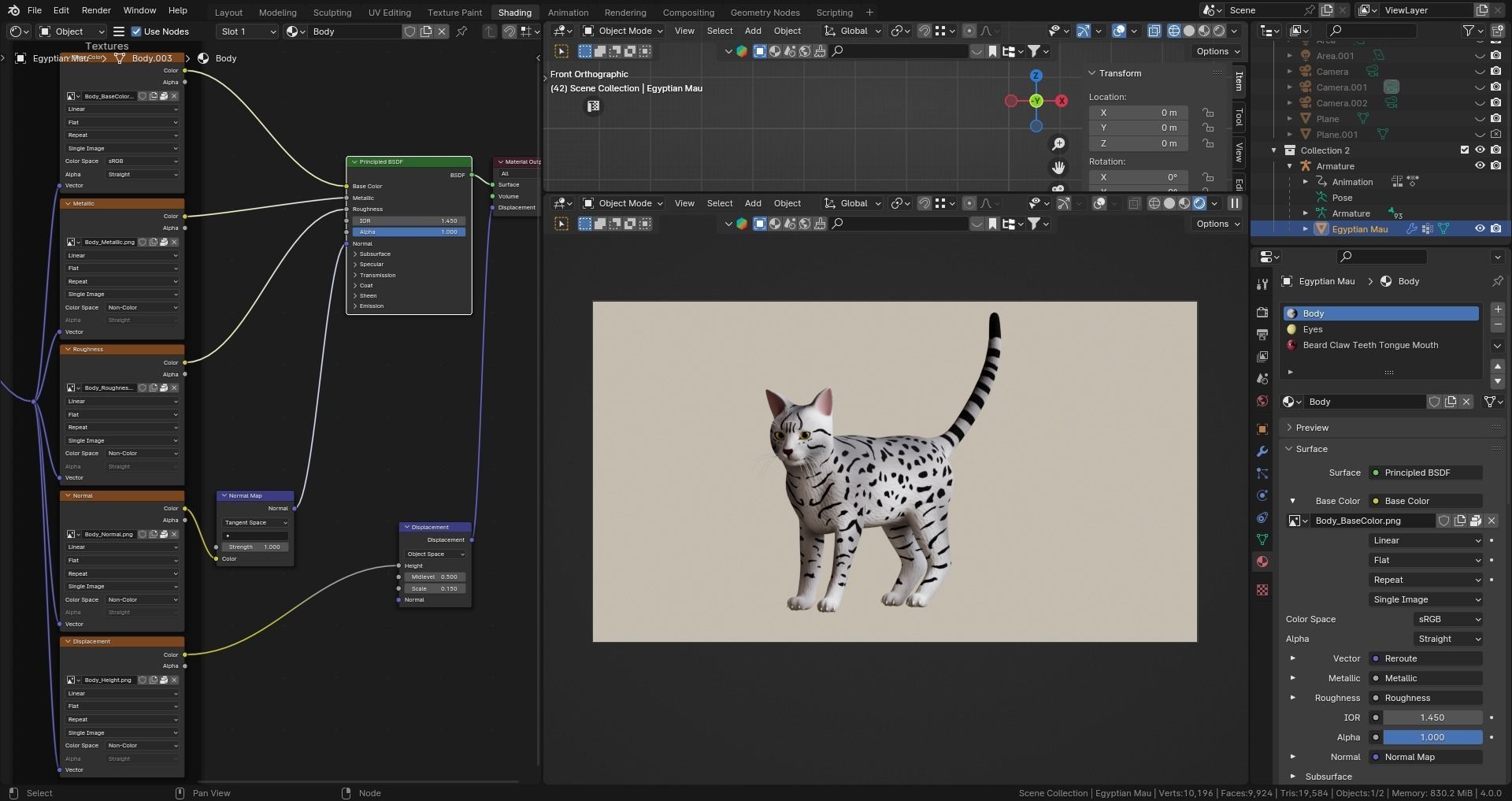Click Strength slider on Normal Map node

(x=255, y=547)
